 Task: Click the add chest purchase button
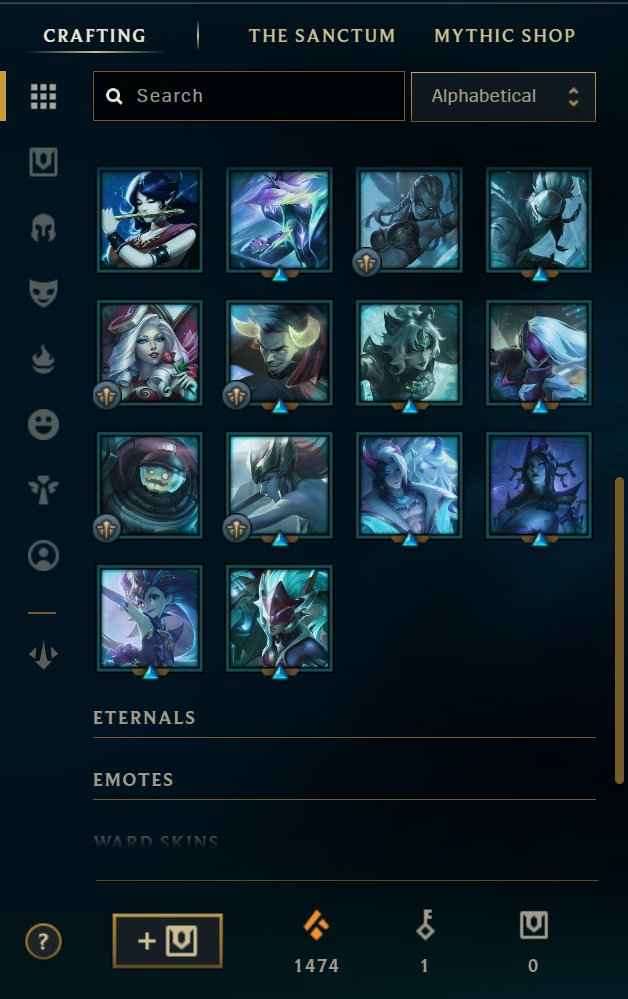coord(168,940)
